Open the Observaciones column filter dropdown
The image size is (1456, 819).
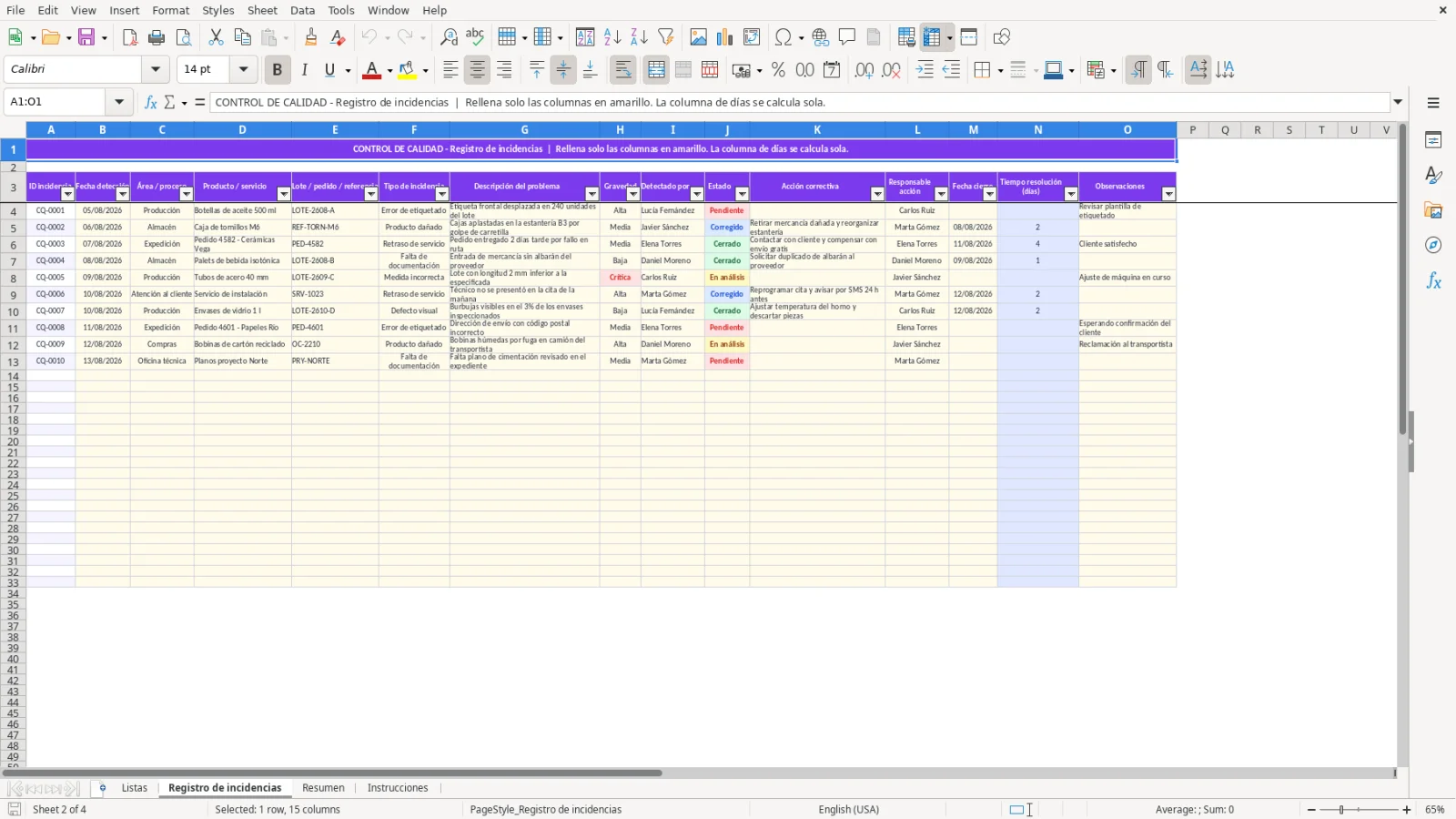pyautogui.click(x=1168, y=194)
